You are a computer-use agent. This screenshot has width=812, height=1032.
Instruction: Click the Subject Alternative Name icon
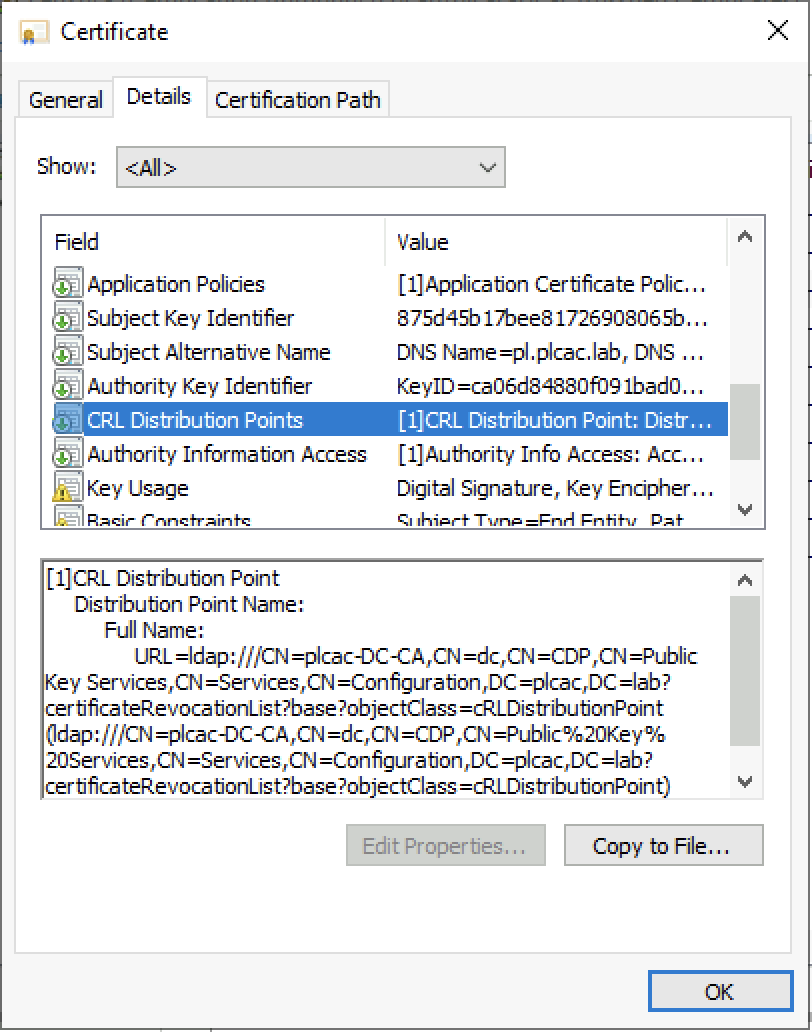coord(67,353)
